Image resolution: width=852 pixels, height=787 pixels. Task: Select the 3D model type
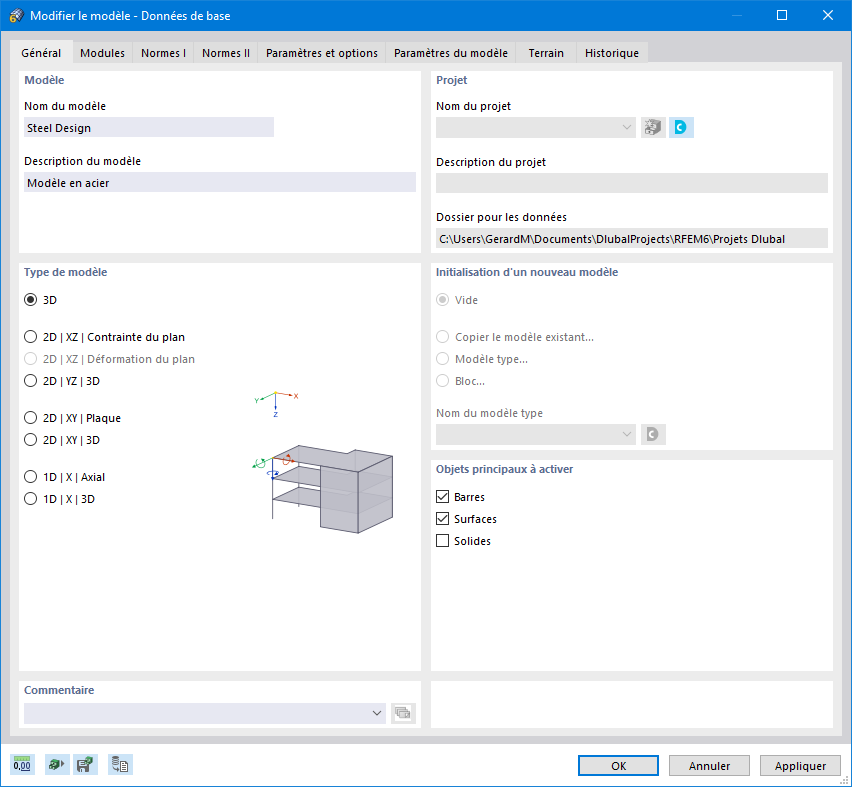(30, 300)
